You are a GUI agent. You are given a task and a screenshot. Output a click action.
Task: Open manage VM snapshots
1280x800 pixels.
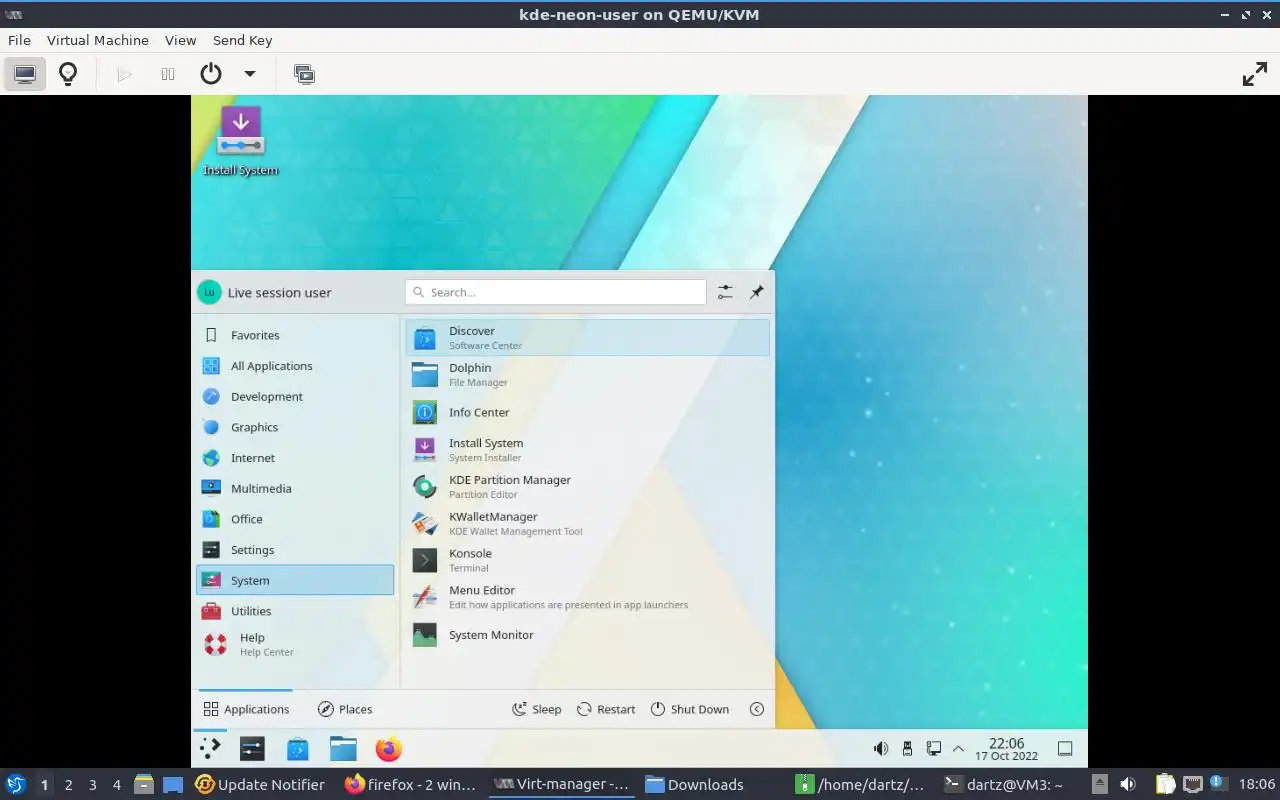(x=304, y=74)
